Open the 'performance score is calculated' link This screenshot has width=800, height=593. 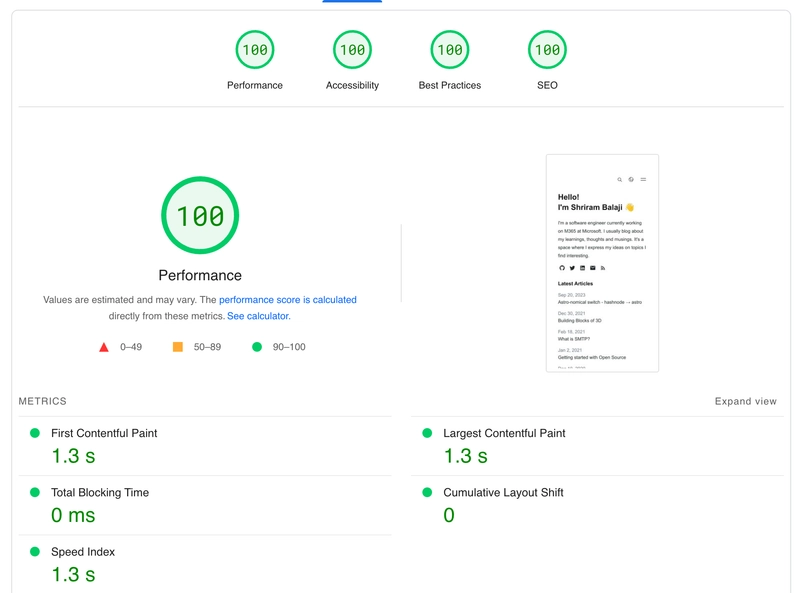288,300
